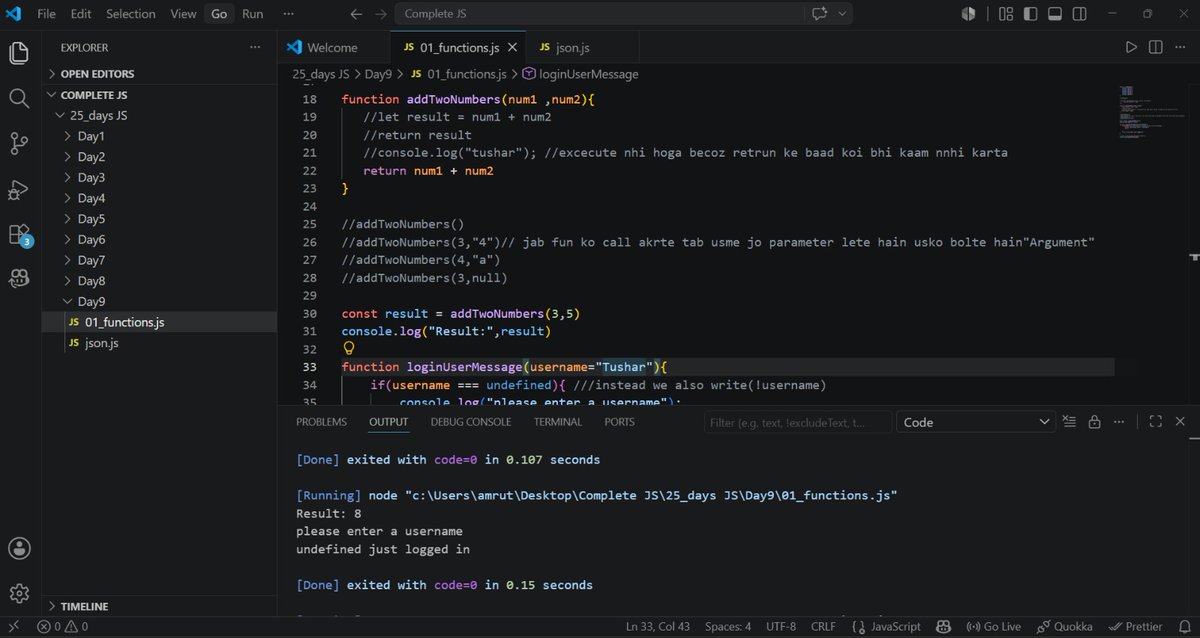
Task: Click the Copilot status bar icon
Action: tap(941, 627)
